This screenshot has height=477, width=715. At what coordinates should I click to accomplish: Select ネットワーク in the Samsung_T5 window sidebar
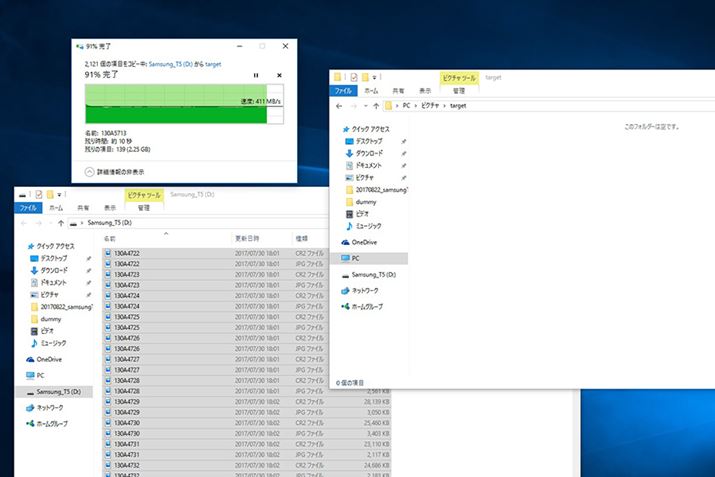[x=50, y=408]
